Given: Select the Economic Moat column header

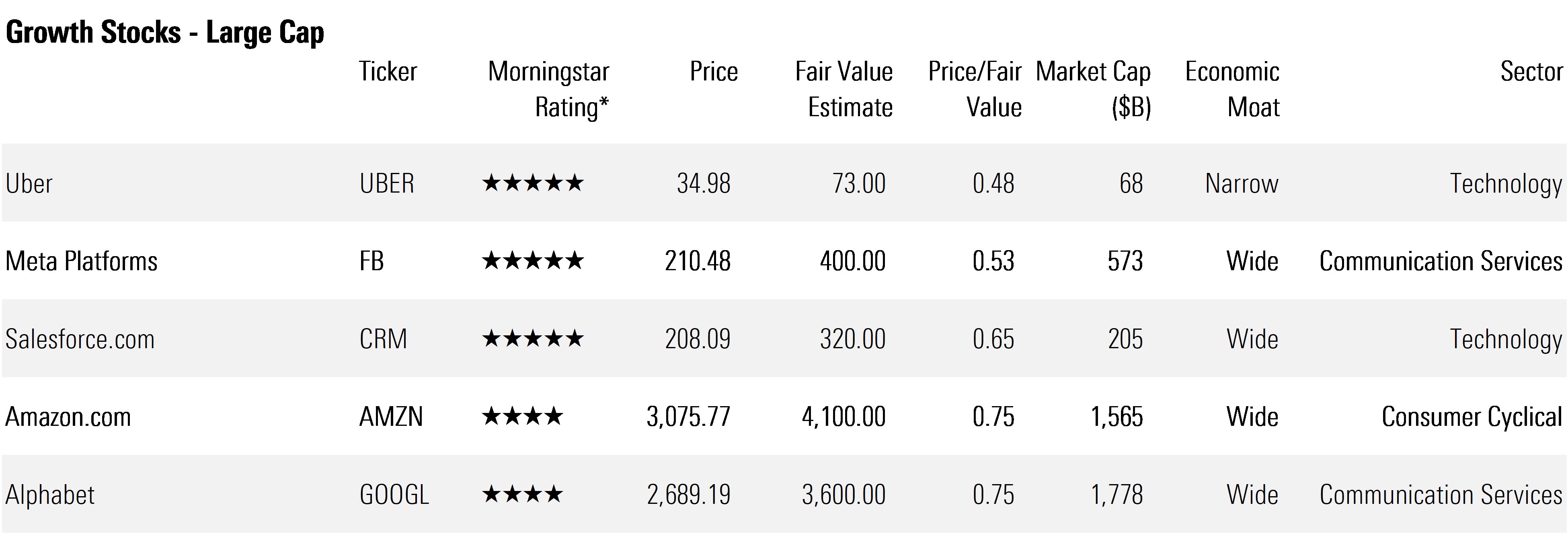Looking at the screenshot, I should click(x=1232, y=89).
